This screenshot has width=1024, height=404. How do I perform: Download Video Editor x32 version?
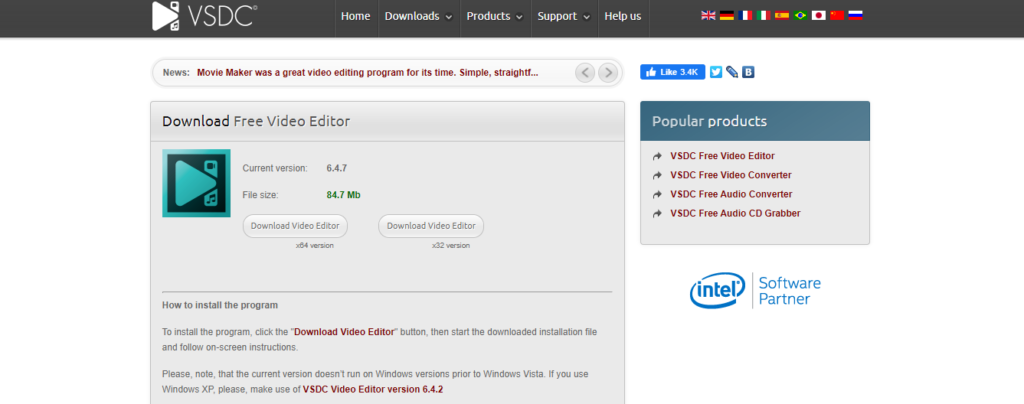(431, 226)
